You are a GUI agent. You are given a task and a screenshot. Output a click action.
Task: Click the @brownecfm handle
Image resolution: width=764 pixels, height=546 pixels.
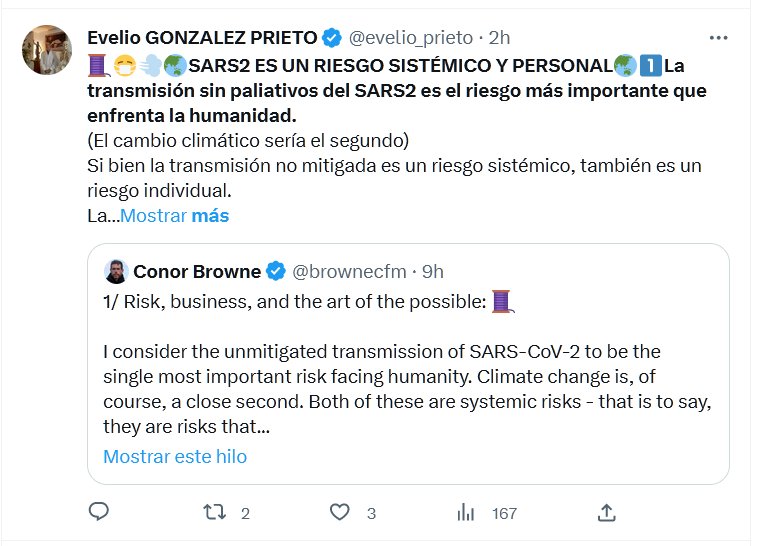click(349, 271)
